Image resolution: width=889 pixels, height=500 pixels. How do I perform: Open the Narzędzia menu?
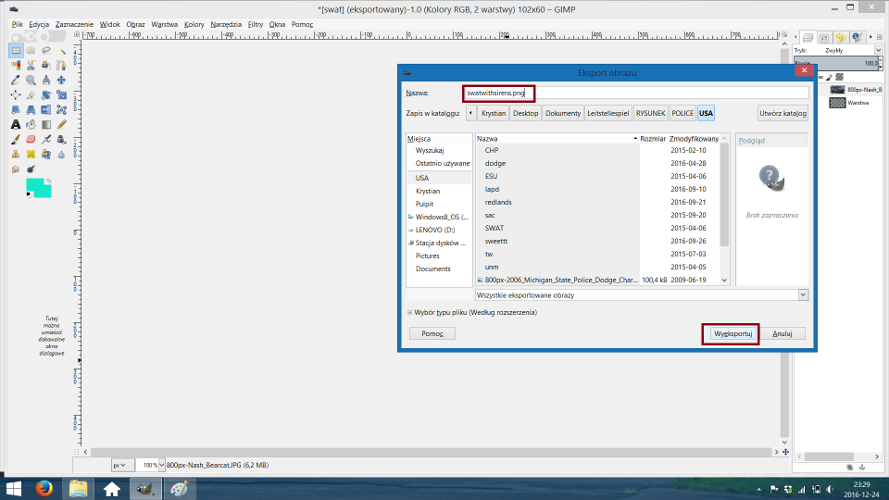click(226, 24)
